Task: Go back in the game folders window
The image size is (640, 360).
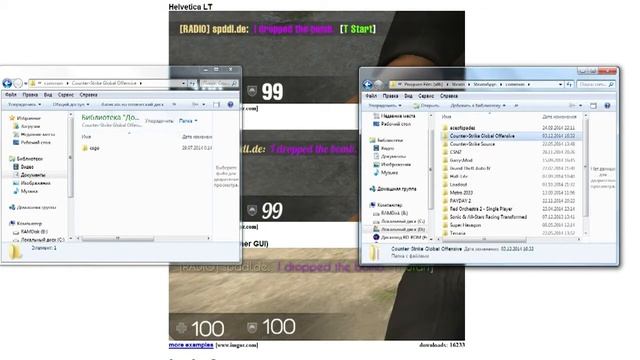Action: 367,84
